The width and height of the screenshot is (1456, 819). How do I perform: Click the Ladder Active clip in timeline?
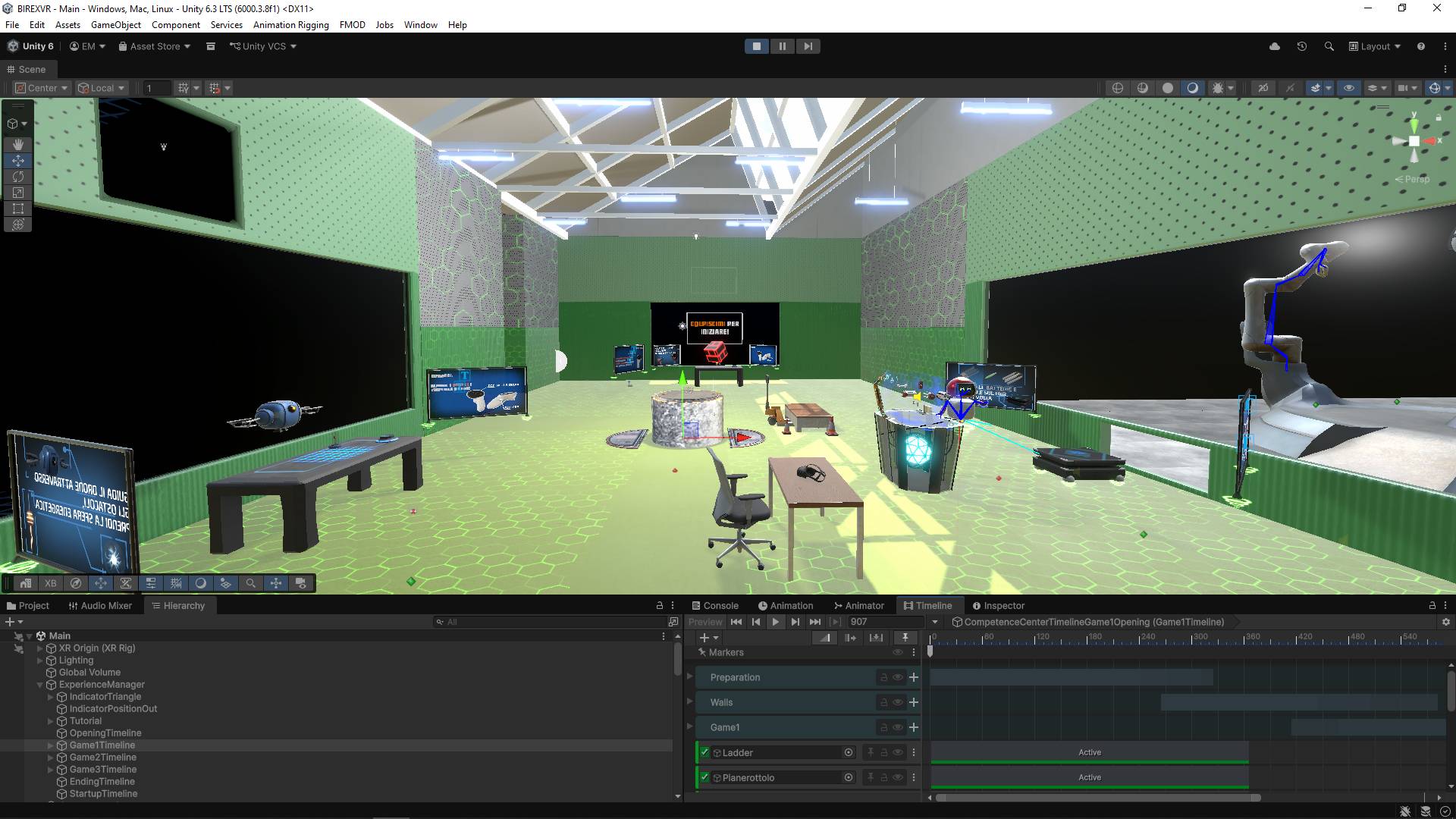[x=1089, y=752]
